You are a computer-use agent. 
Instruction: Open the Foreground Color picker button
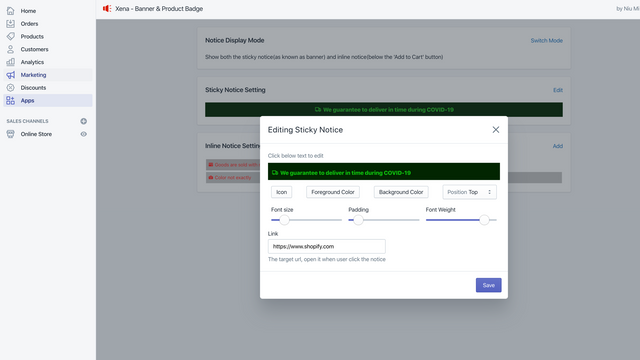click(333, 192)
